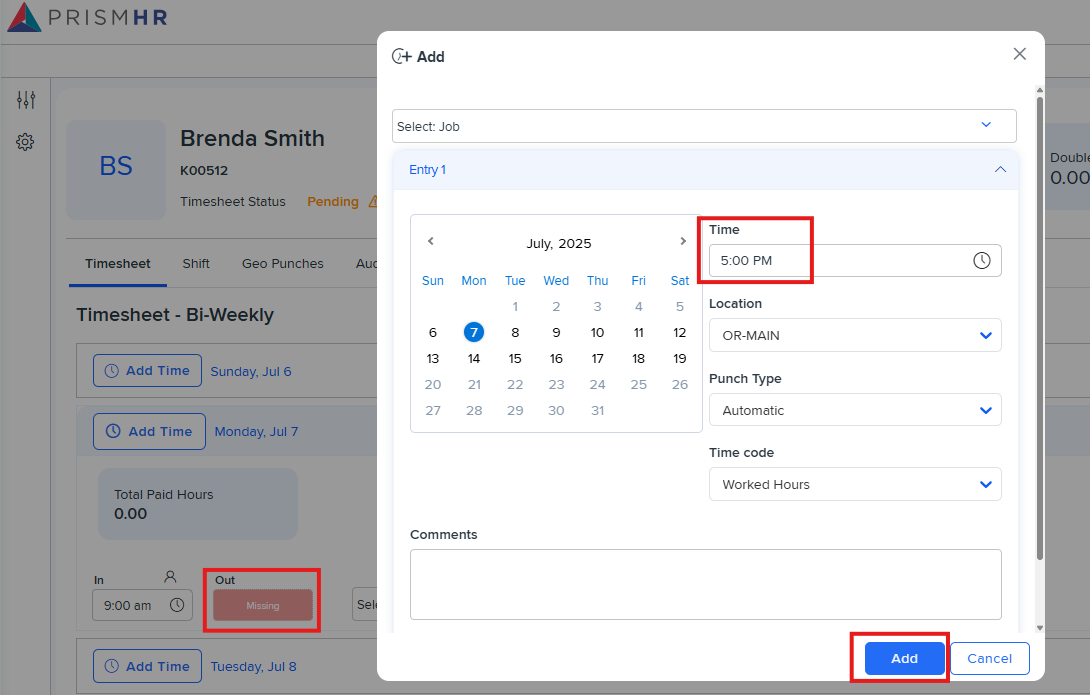Viewport: 1090px width, 695px height.
Task: Click the person icon above the In field
Action: (x=169, y=578)
